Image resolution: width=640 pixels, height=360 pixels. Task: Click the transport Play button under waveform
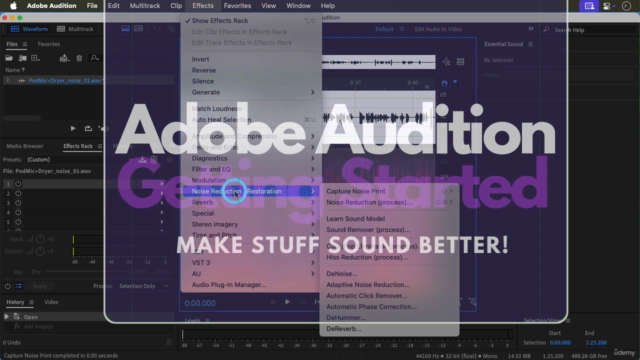[287, 302]
